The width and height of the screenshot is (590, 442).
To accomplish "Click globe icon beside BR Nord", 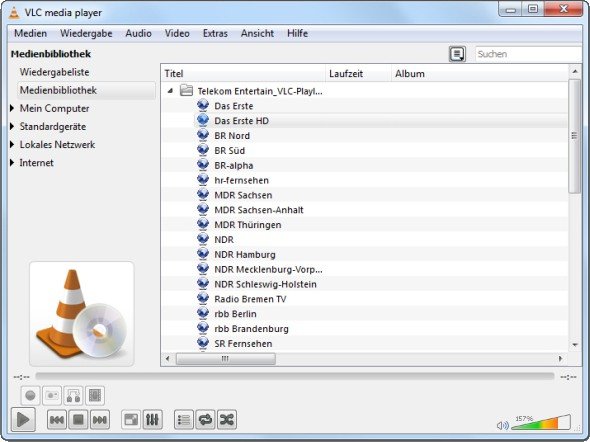I will 203,135.
